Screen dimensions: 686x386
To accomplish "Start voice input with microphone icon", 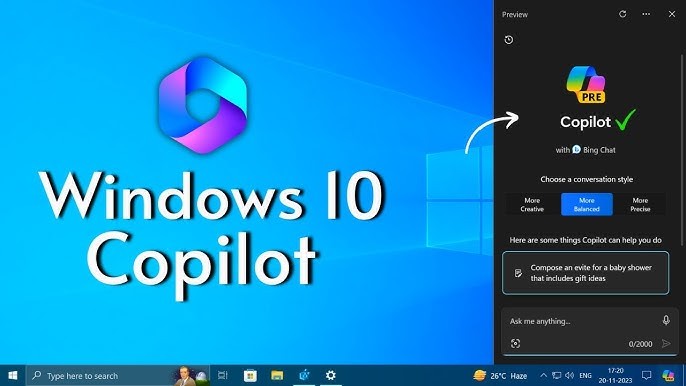I will (666, 320).
